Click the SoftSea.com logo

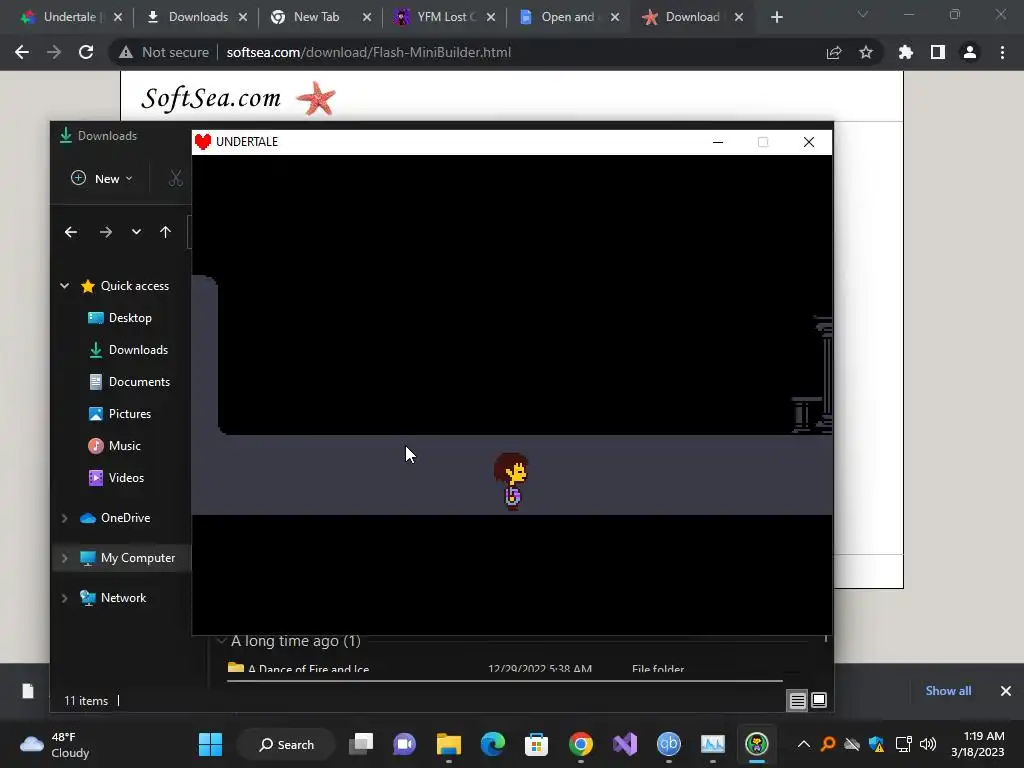(x=238, y=98)
